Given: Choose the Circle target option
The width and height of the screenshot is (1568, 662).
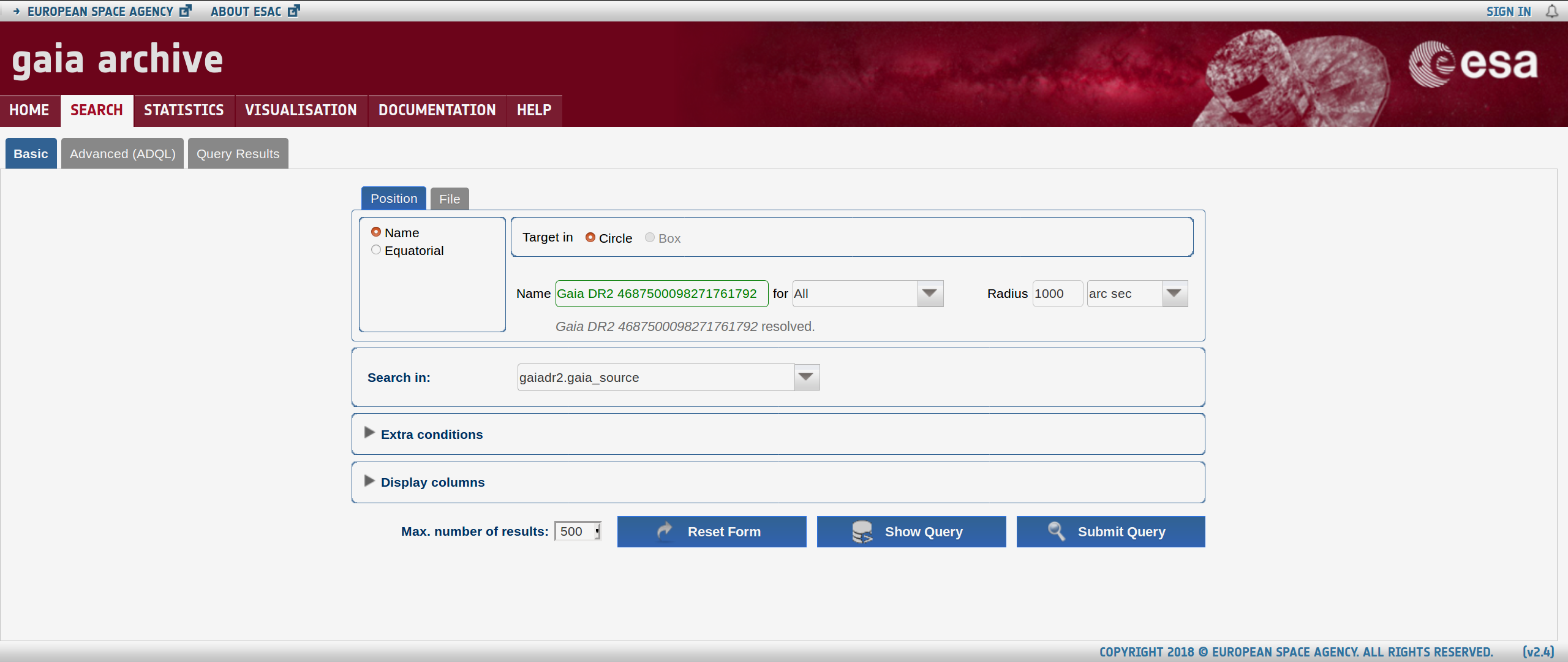Looking at the screenshot, I should coord(590,238).
